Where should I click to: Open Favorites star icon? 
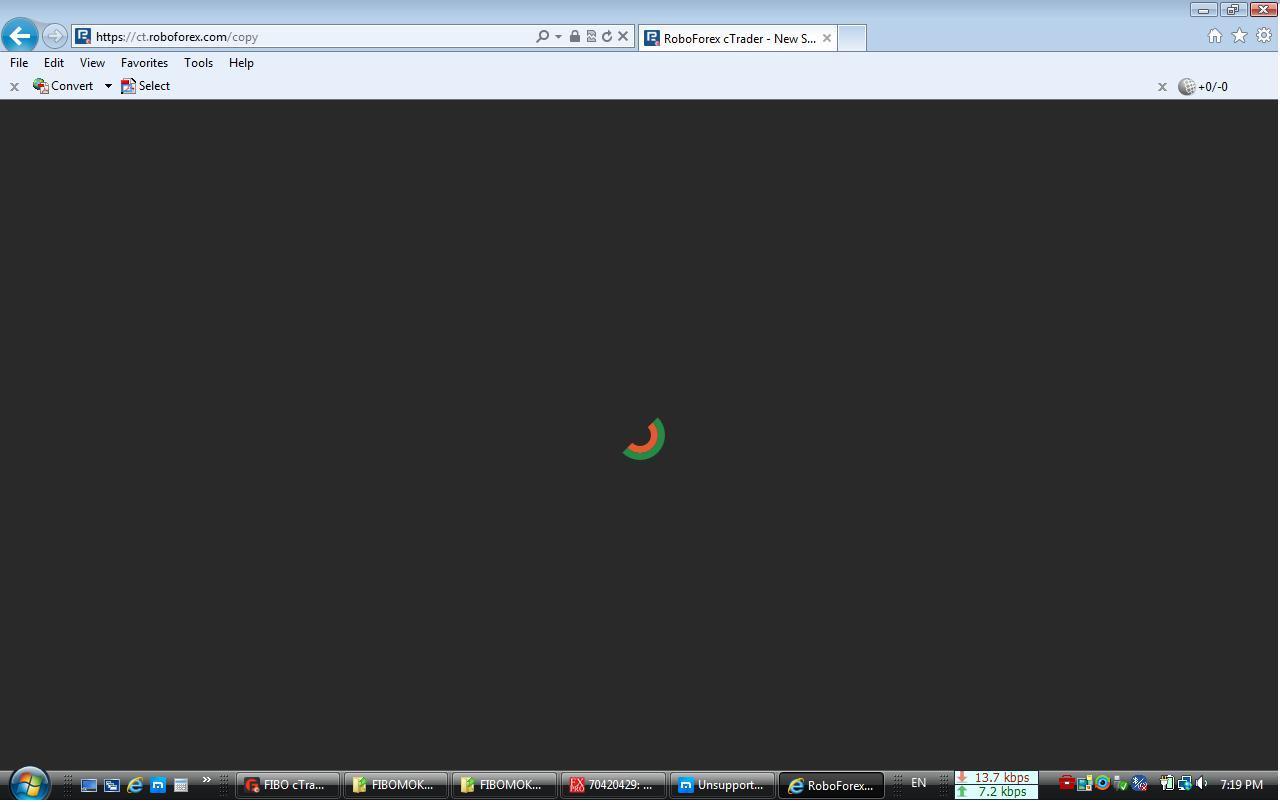coord(1240,36)
